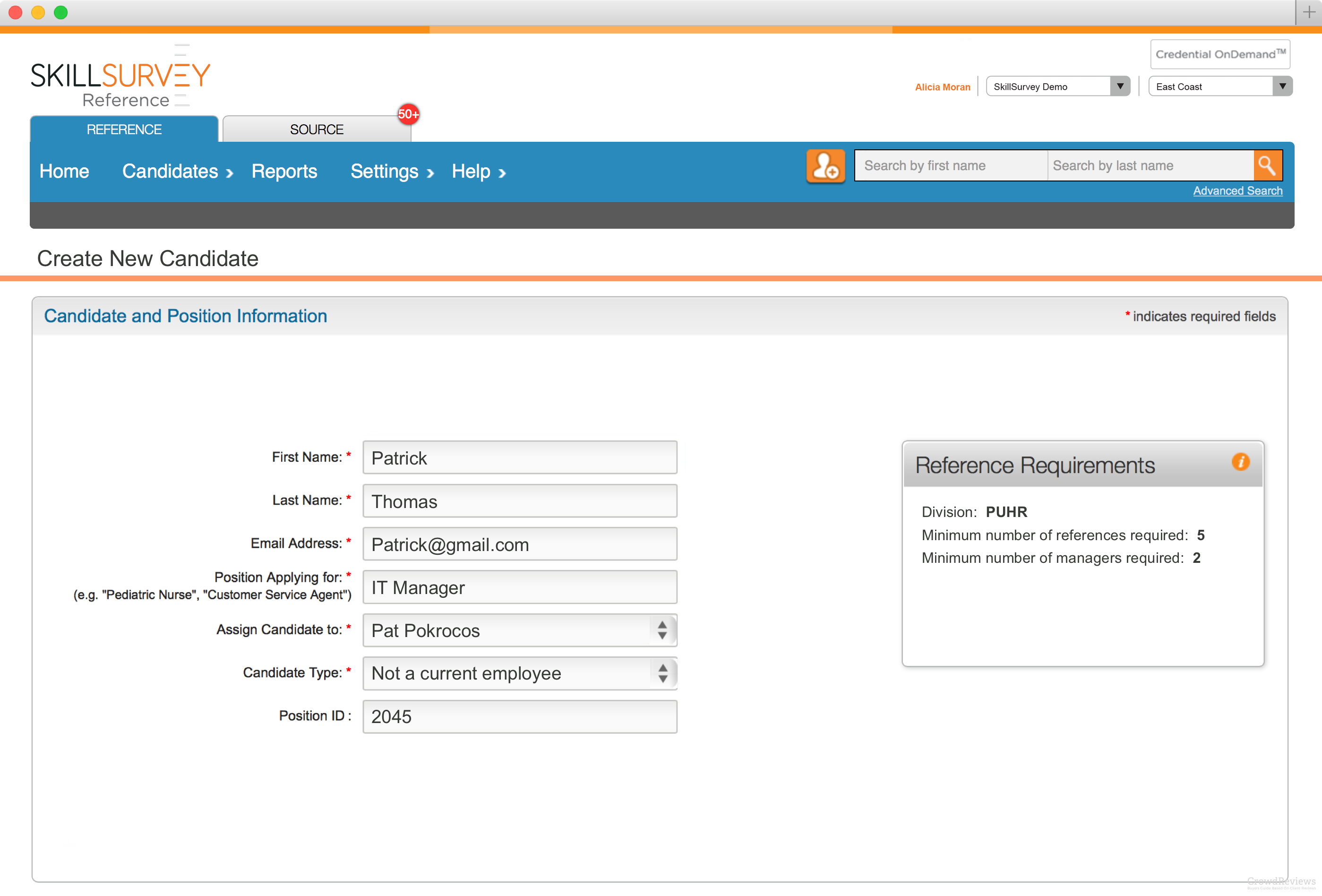
Task: Click the Create New Candidate title
Action: point(148,258)
